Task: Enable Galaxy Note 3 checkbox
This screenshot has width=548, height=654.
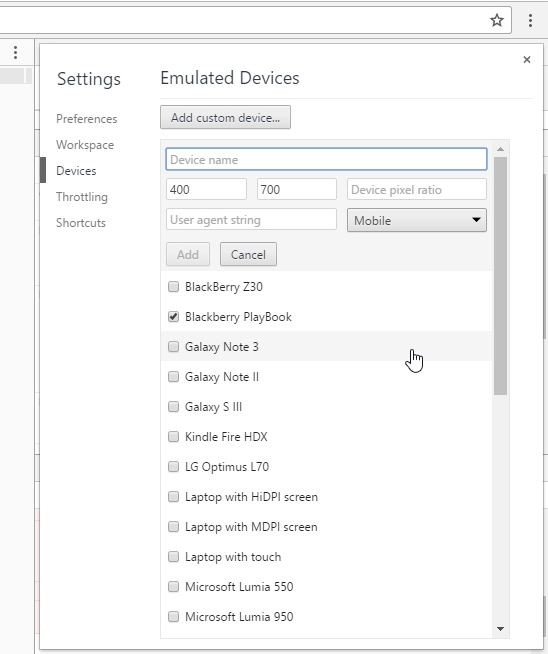Action: point(173,347)
